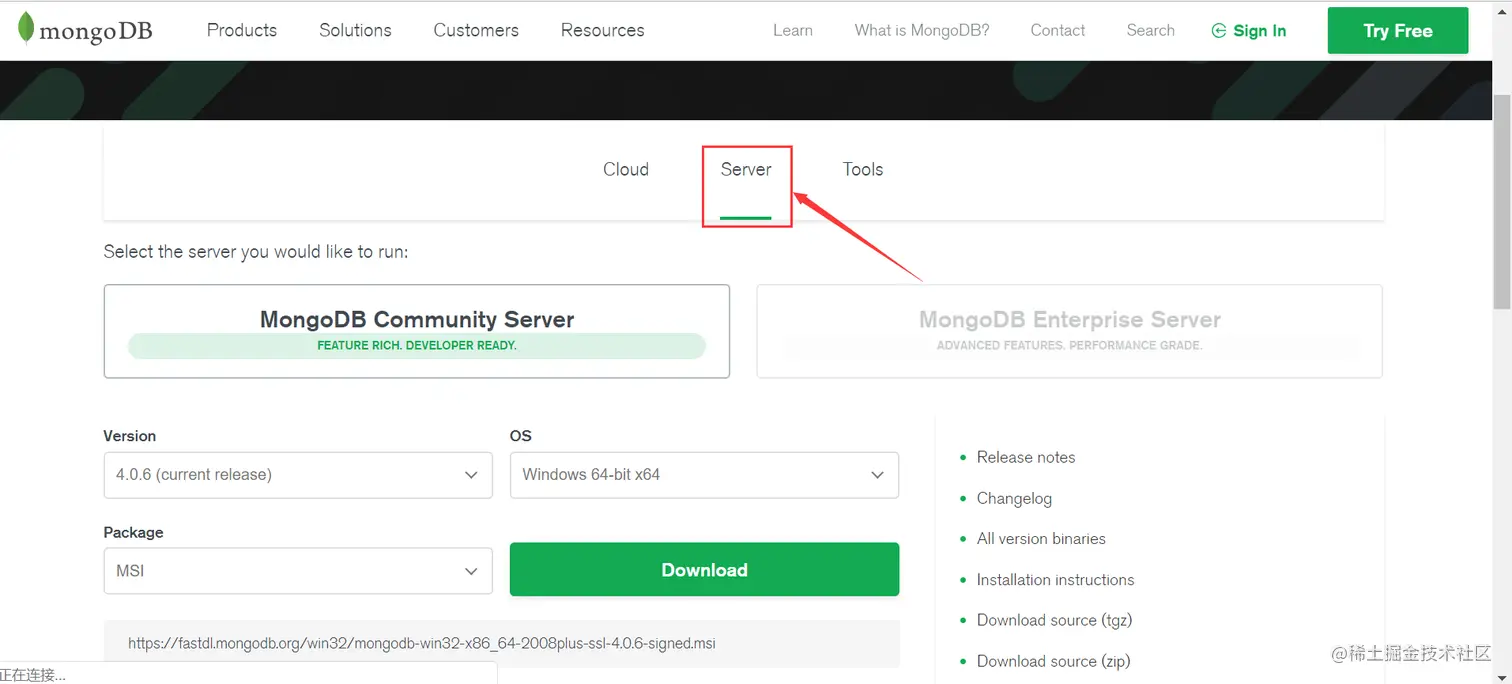Select MongoDB Community Server card
Viewport: 1512px width, 684px height.
[x=417, y=331]
